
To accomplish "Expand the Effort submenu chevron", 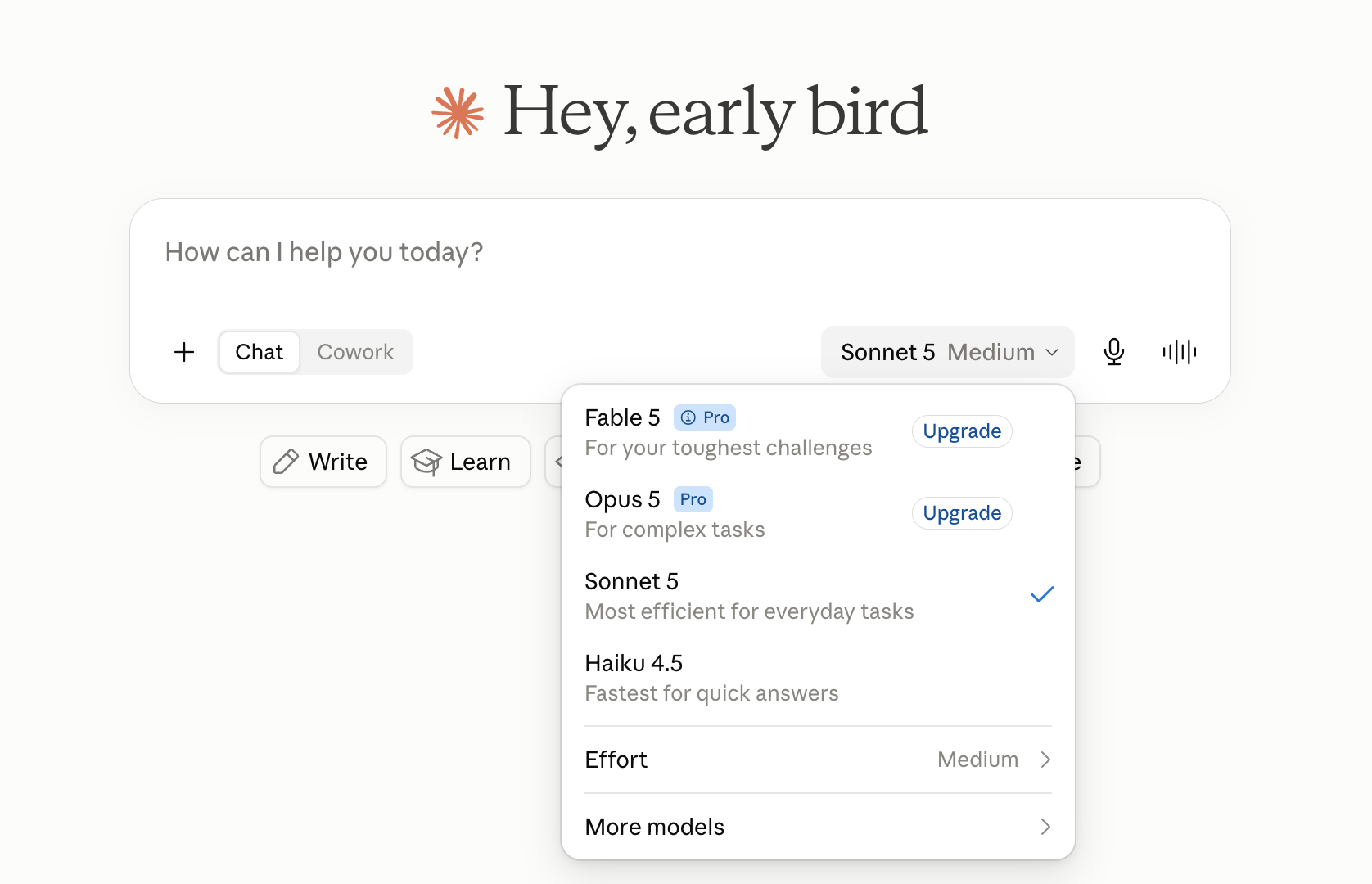I will [1045, 760].
